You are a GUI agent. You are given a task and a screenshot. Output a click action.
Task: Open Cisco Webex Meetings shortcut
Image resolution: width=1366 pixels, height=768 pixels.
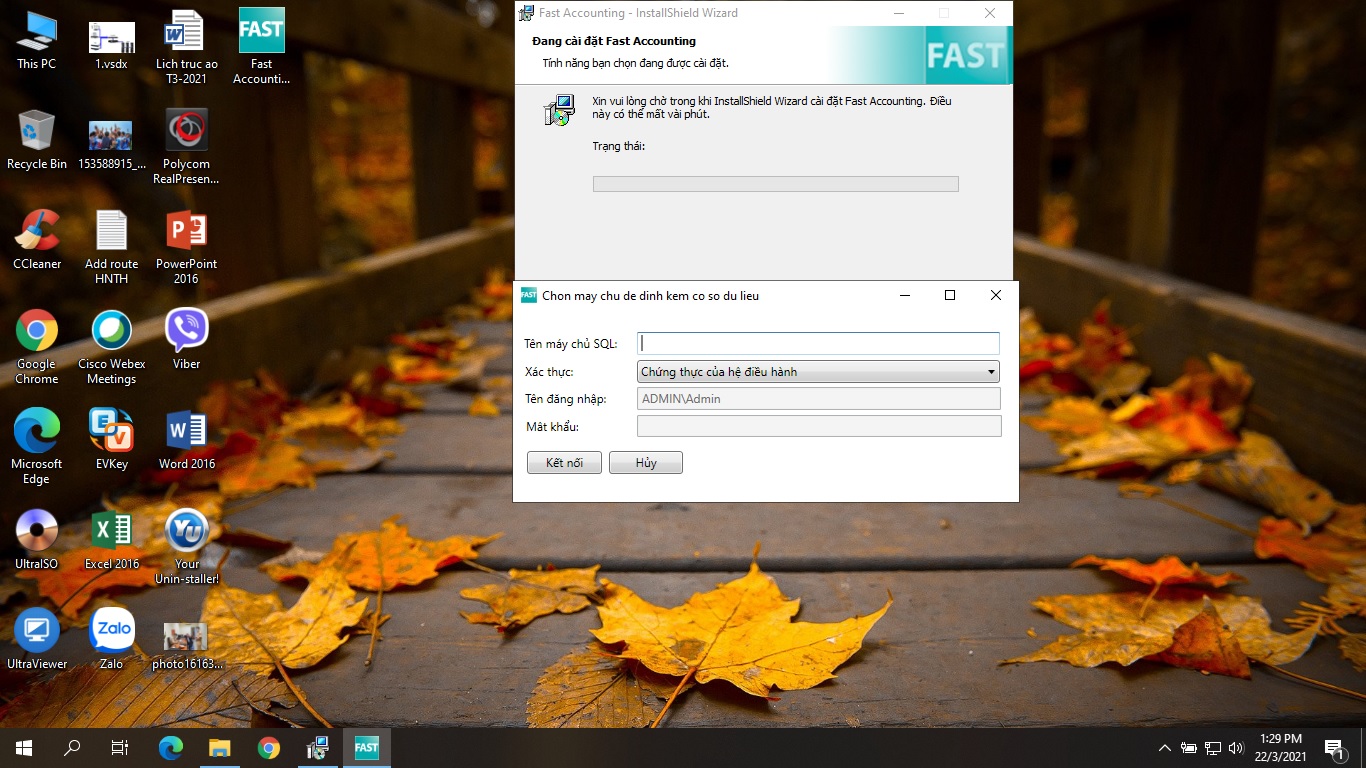tap(111, 331)
